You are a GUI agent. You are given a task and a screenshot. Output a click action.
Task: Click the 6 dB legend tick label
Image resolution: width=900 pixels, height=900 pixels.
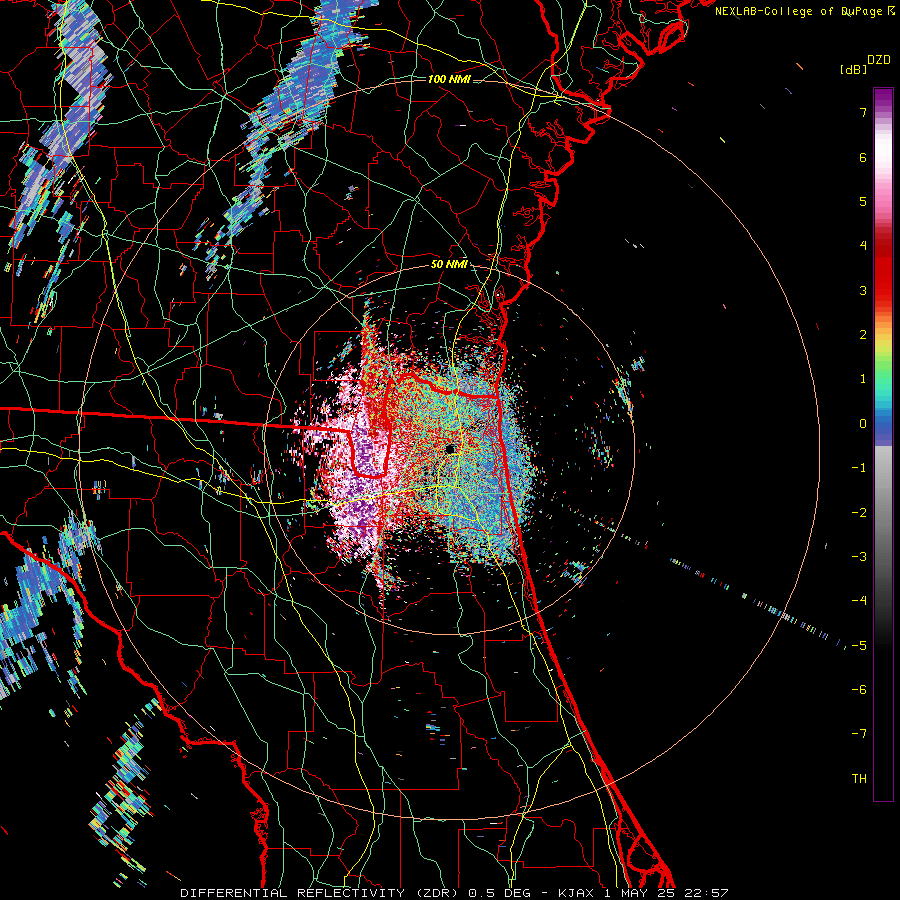click(863, 157)
